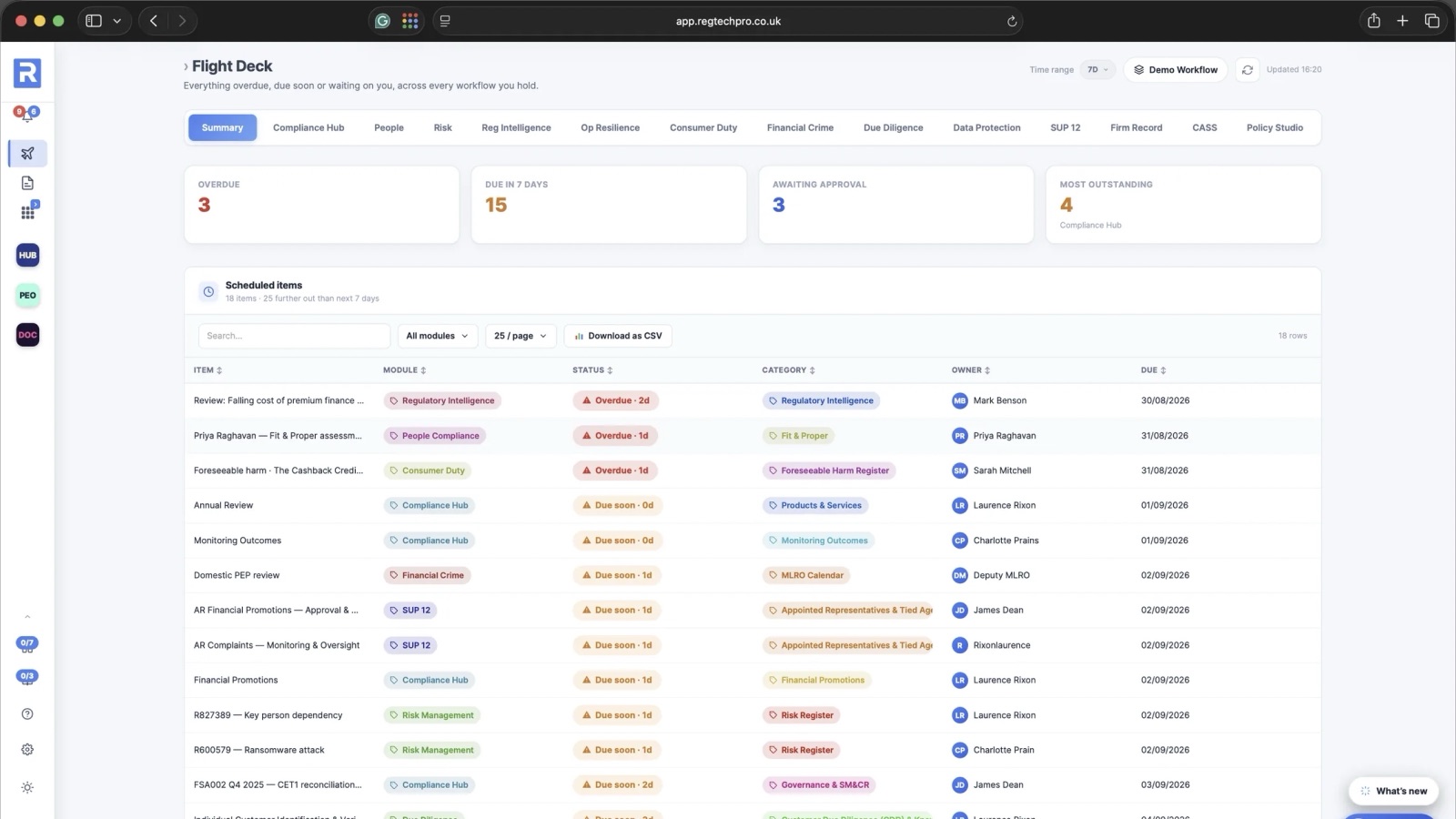The height and width of the screenshot is (819, 1456).
Task: Click the scheduled items Search field
Action: coord(294,336)
